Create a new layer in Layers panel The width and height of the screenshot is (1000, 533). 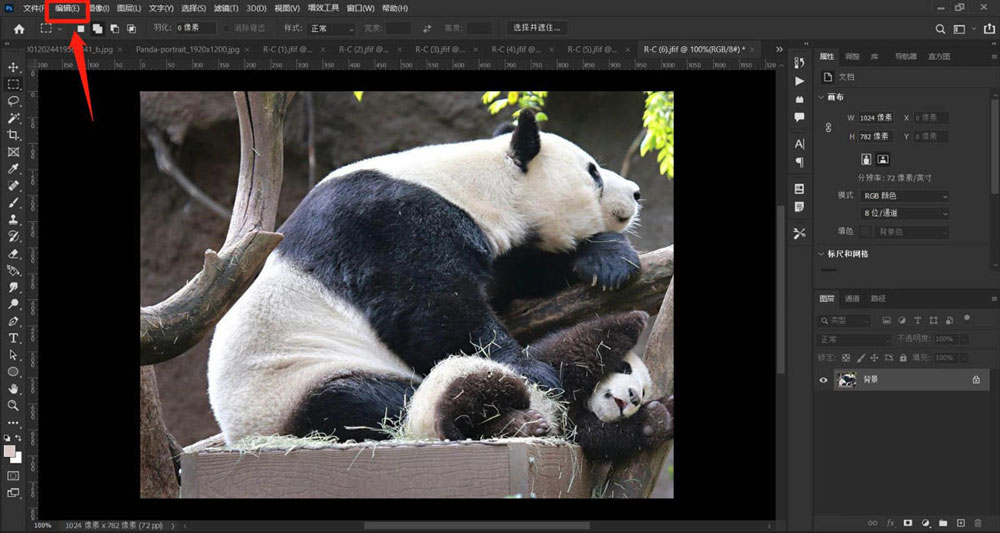[960, 523]
